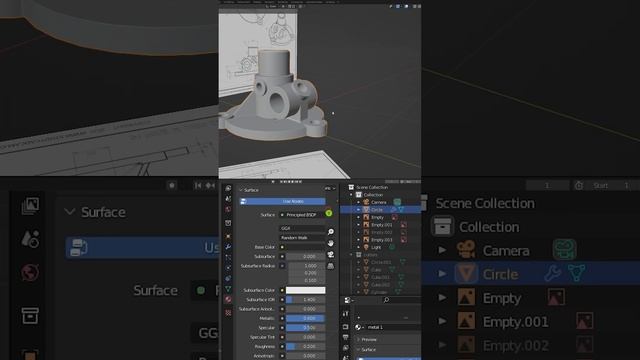Click Subsurface Radius 0.200 field
The height and width of the screenshot is (360, 640).
click(307, 273)
